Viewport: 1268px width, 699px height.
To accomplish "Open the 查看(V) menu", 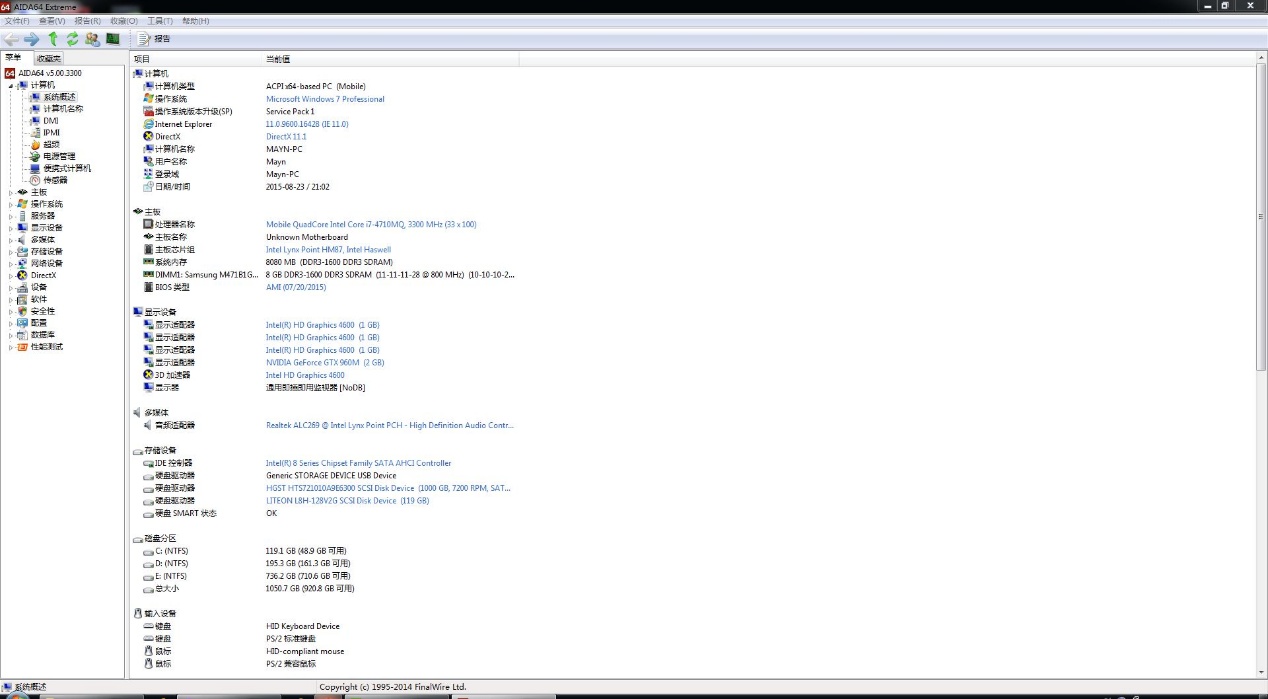I will pyautogui.click(x=52, y=21).
